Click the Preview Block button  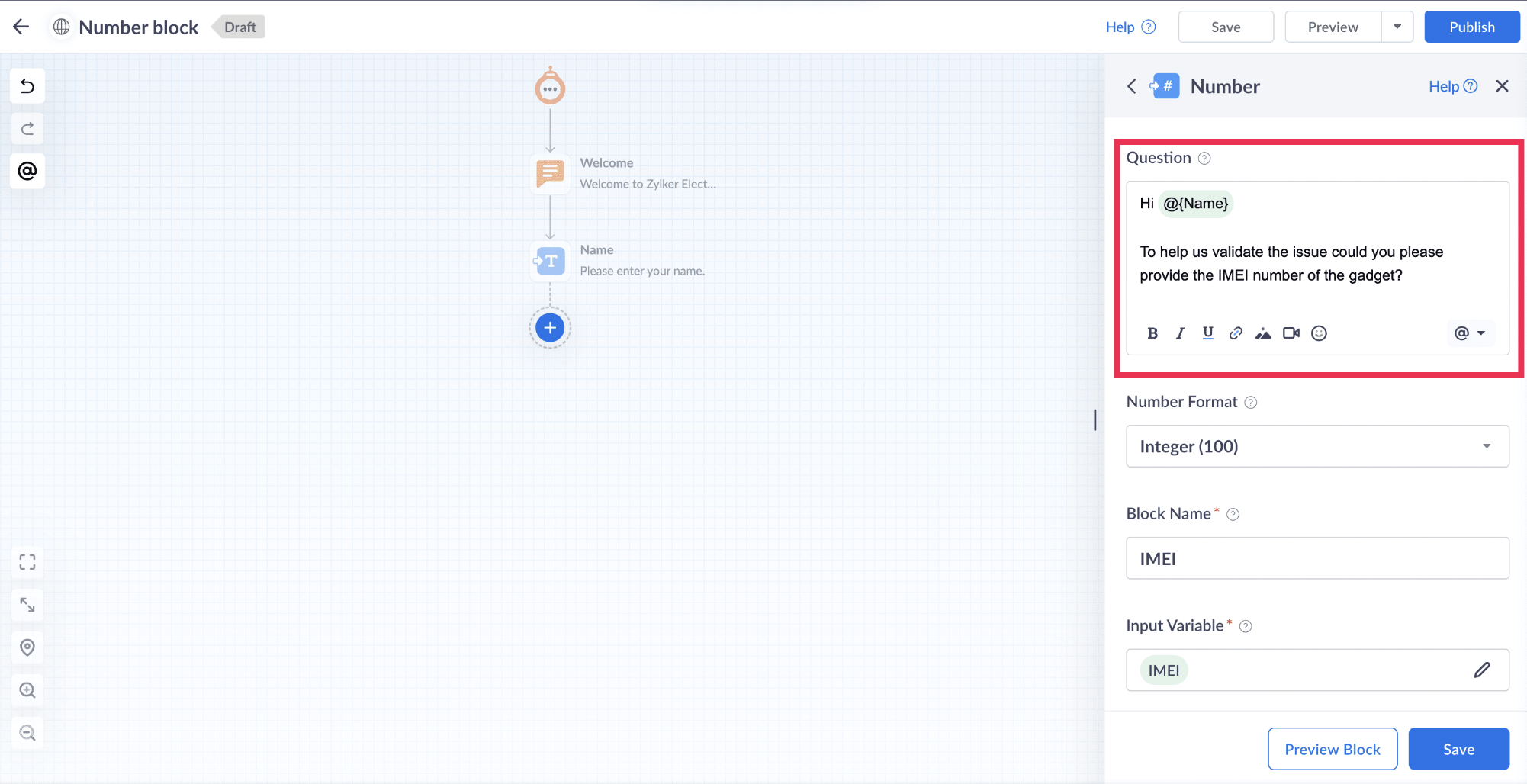1333,749
